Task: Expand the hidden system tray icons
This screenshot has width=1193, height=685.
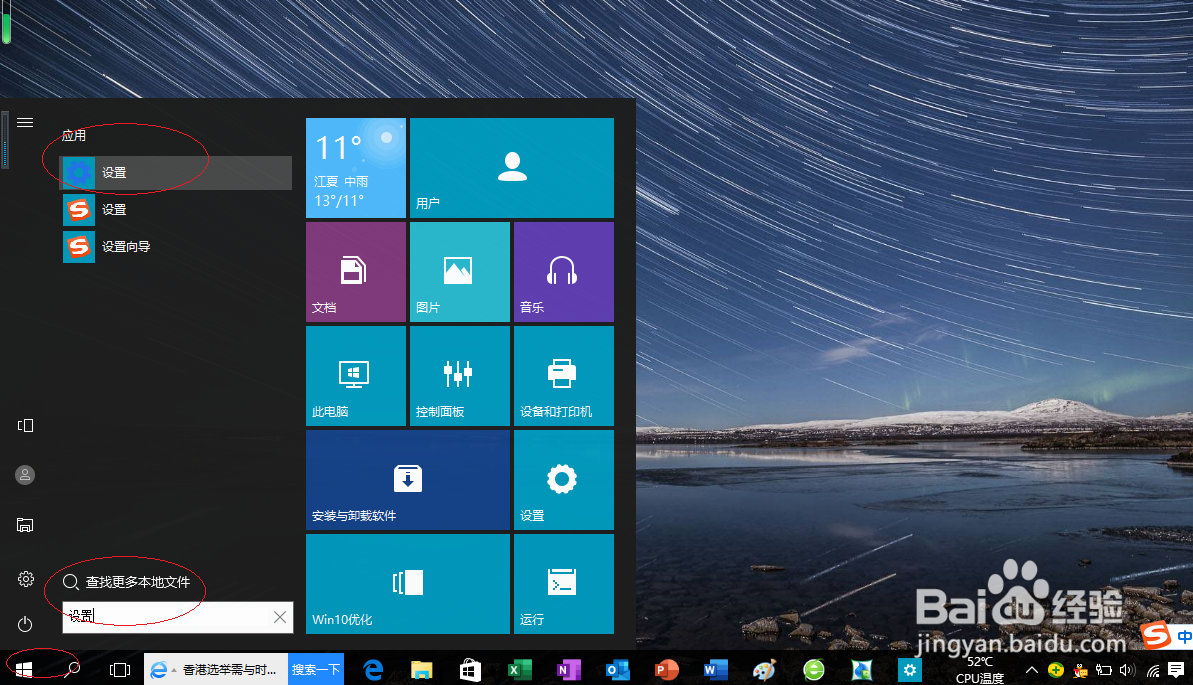Action: click(x=1032, y=671)
